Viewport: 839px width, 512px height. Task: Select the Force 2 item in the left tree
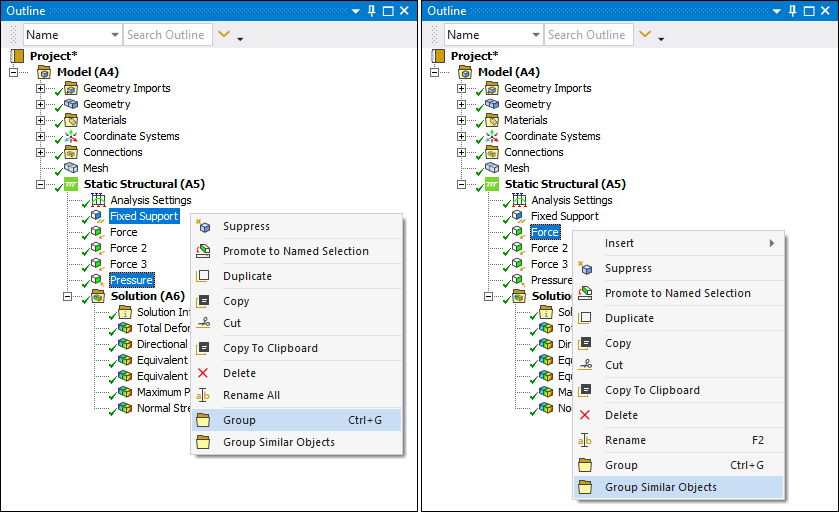tap(128, 248)
